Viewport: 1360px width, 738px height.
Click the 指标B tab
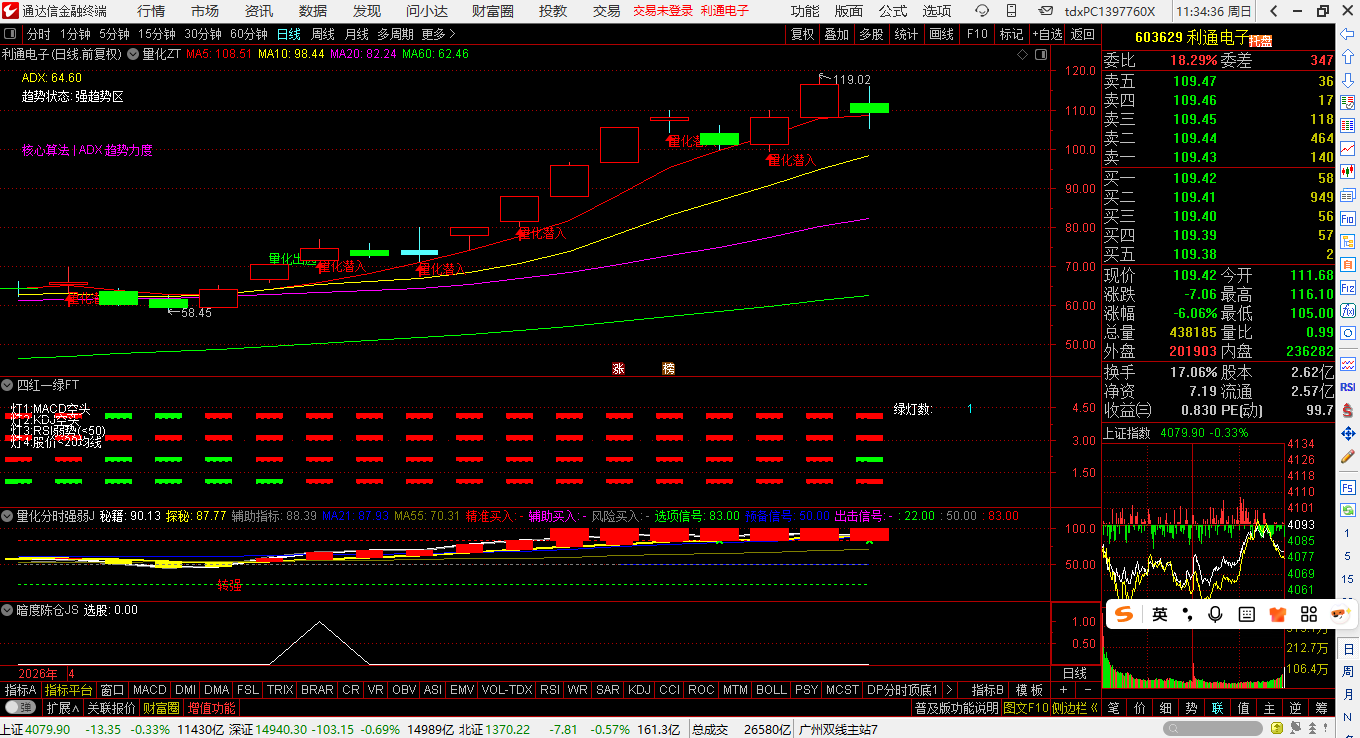(987, 690)
